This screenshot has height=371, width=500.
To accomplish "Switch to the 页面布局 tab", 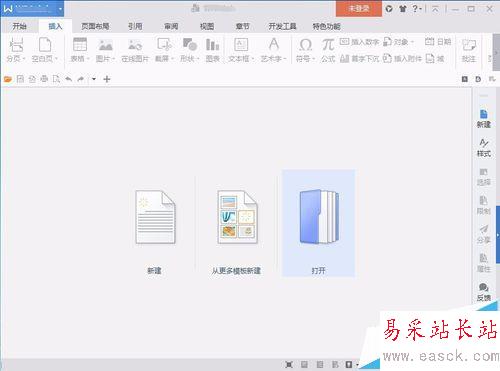I will 95,26.
